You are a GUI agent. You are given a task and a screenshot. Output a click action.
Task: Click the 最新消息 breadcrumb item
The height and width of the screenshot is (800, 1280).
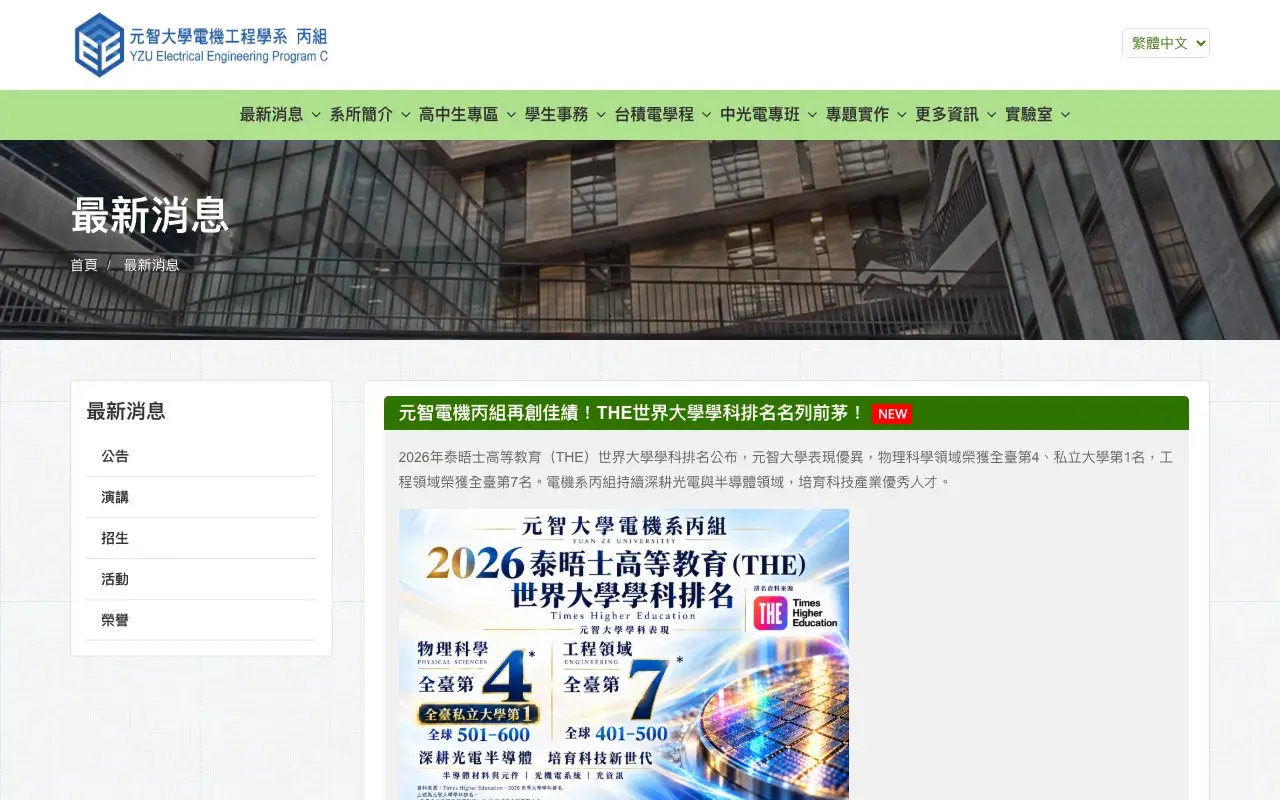(x=152, y=265)
